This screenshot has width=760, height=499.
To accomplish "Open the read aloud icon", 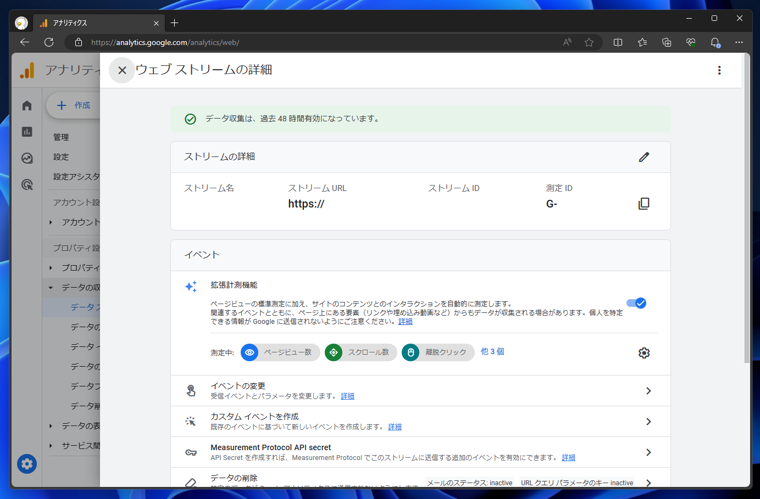I will click(567, 42).
